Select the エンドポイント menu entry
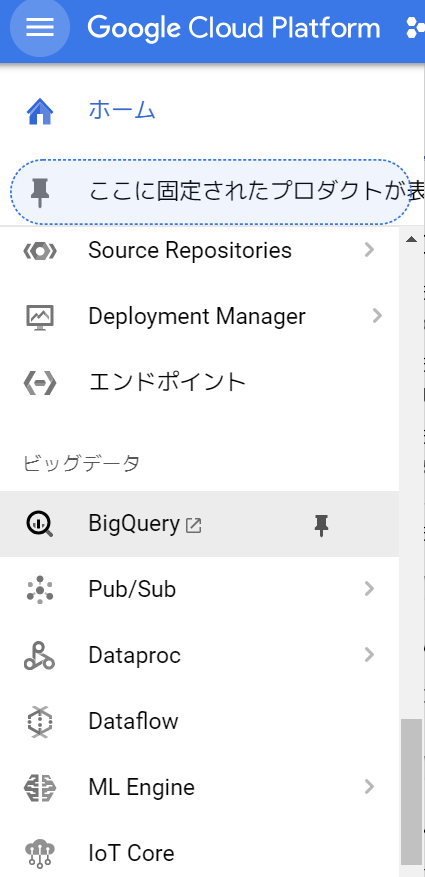The width and height of the screenshot is (425, 877). 200,383
